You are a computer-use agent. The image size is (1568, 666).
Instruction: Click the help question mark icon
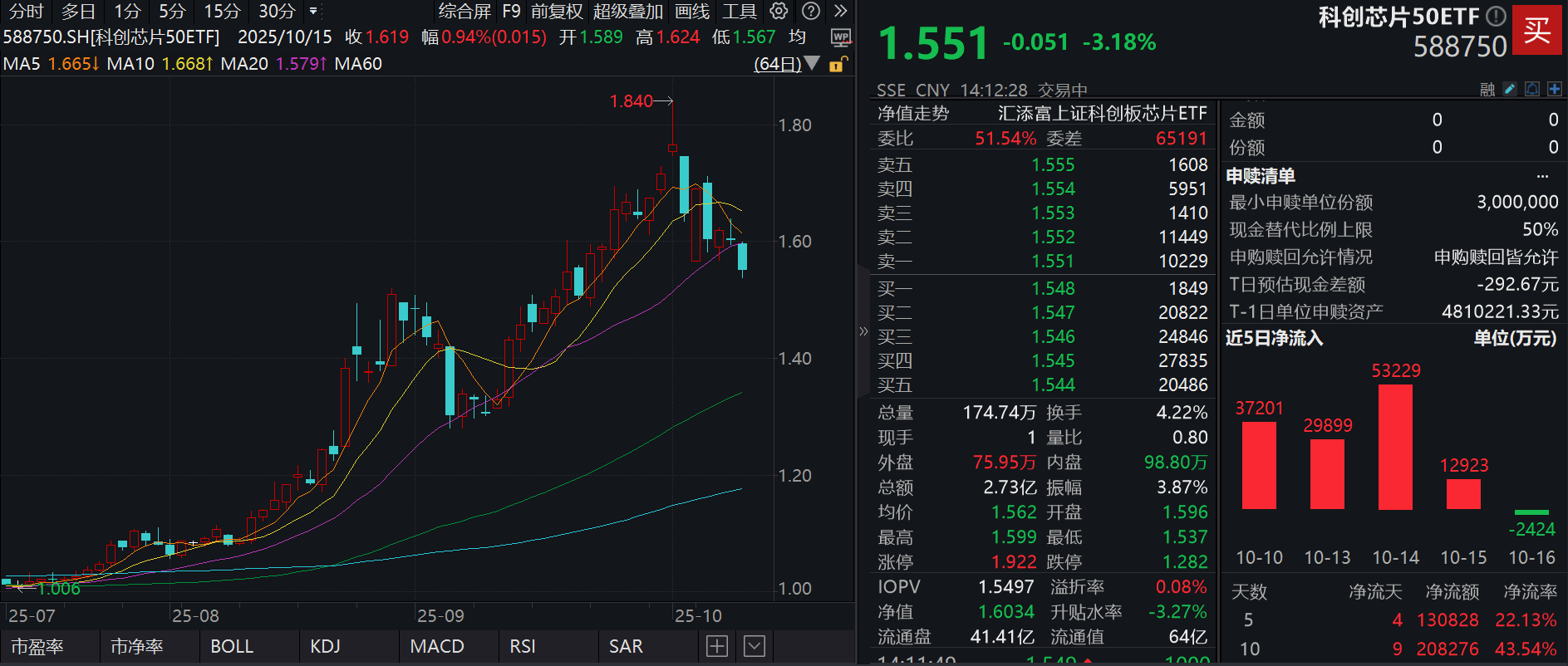(x=811, y=11)
